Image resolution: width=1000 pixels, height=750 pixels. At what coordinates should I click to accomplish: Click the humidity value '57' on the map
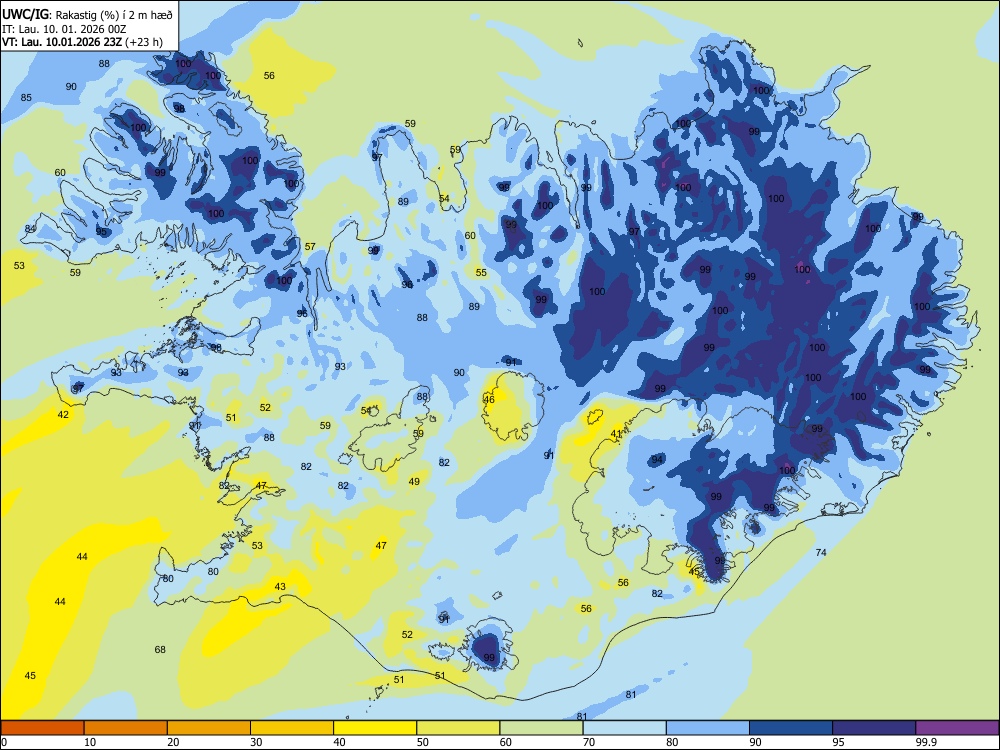[310, 246]
